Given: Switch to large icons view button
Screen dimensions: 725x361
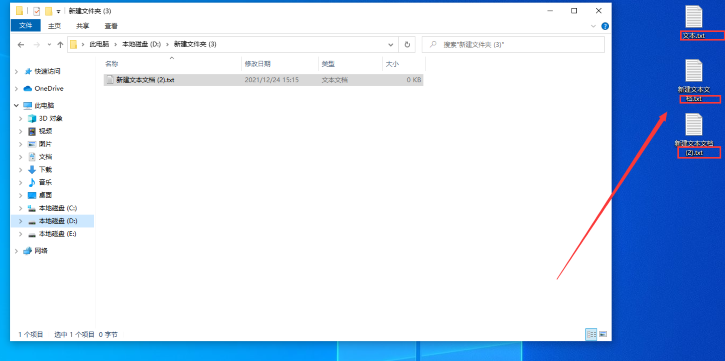Looking at the screenshot, I should point(603,334).
